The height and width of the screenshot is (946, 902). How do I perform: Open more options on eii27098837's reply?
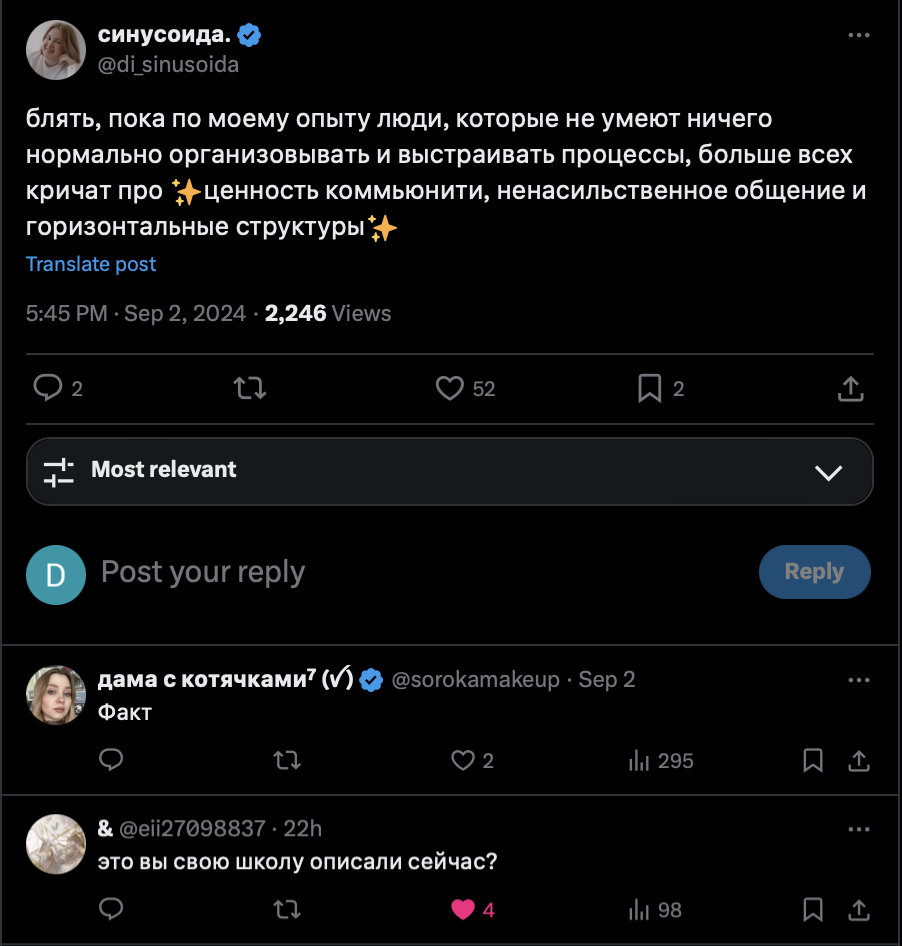[858, 829]
